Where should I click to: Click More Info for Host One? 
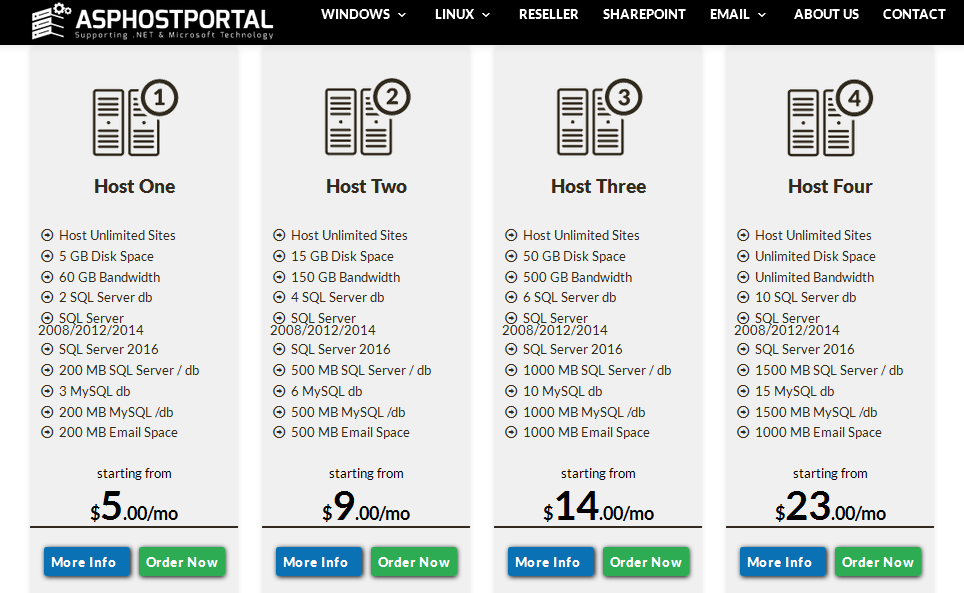click(x=87, y=562)
